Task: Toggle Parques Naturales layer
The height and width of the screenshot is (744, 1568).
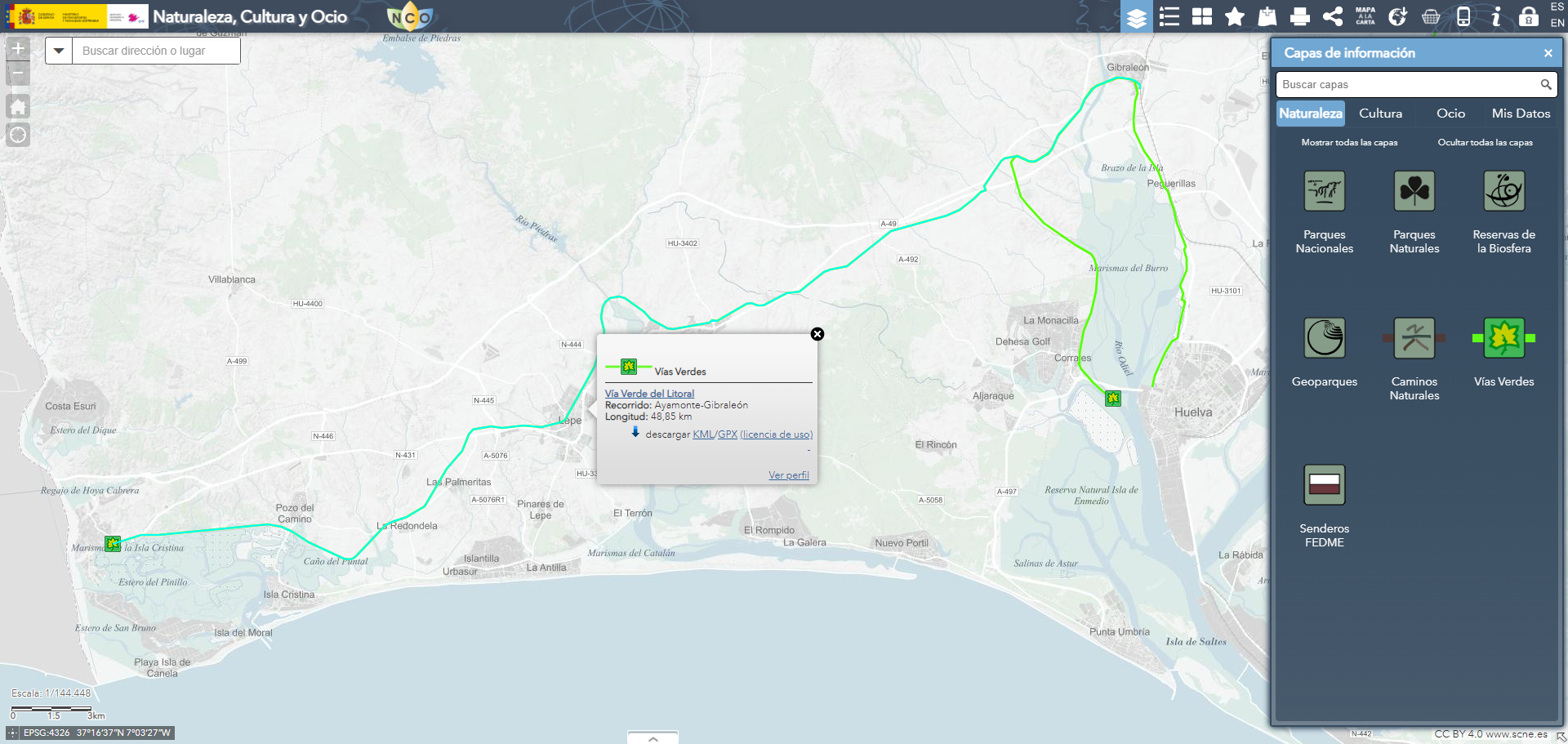Action: pos(1414,191)
